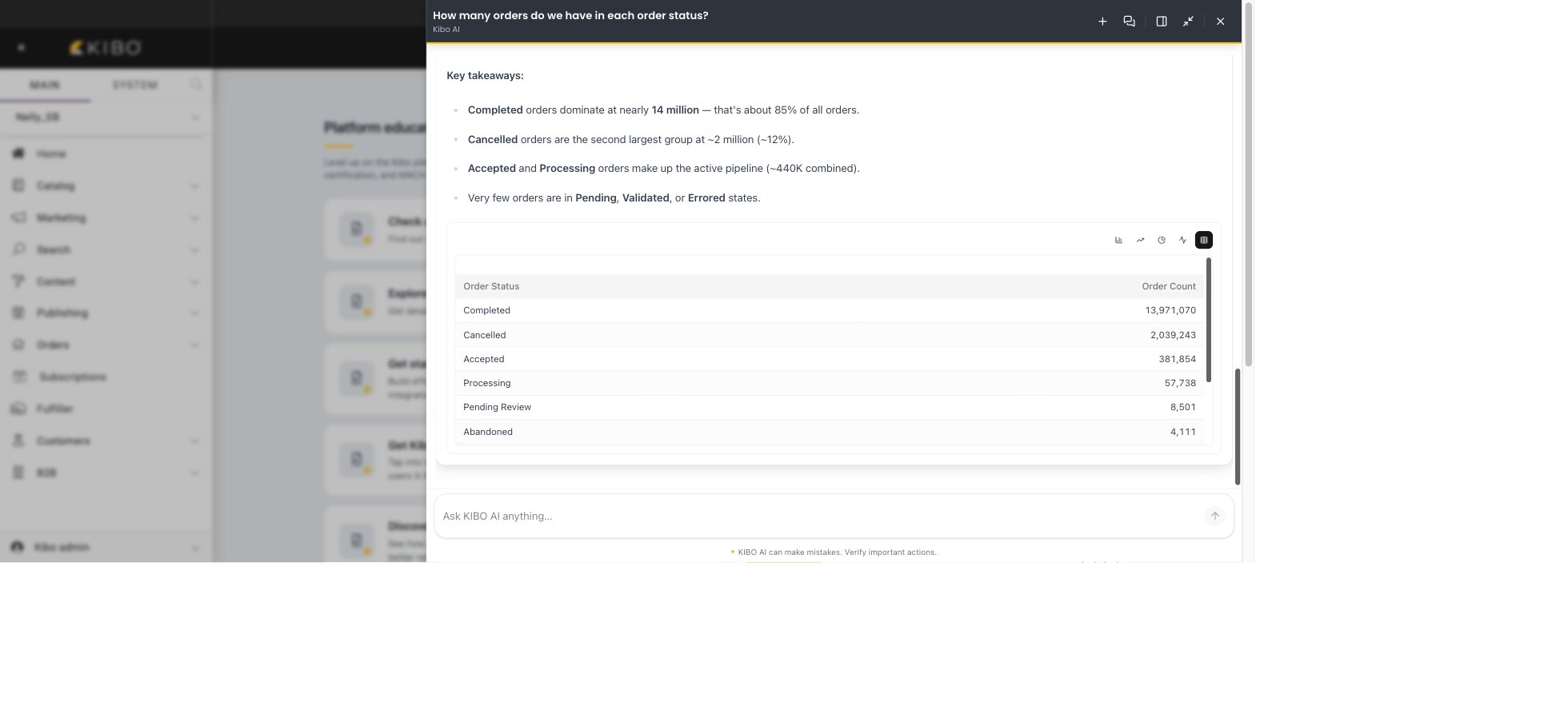Click the sidebar search magnifier icon

[196, 84]
